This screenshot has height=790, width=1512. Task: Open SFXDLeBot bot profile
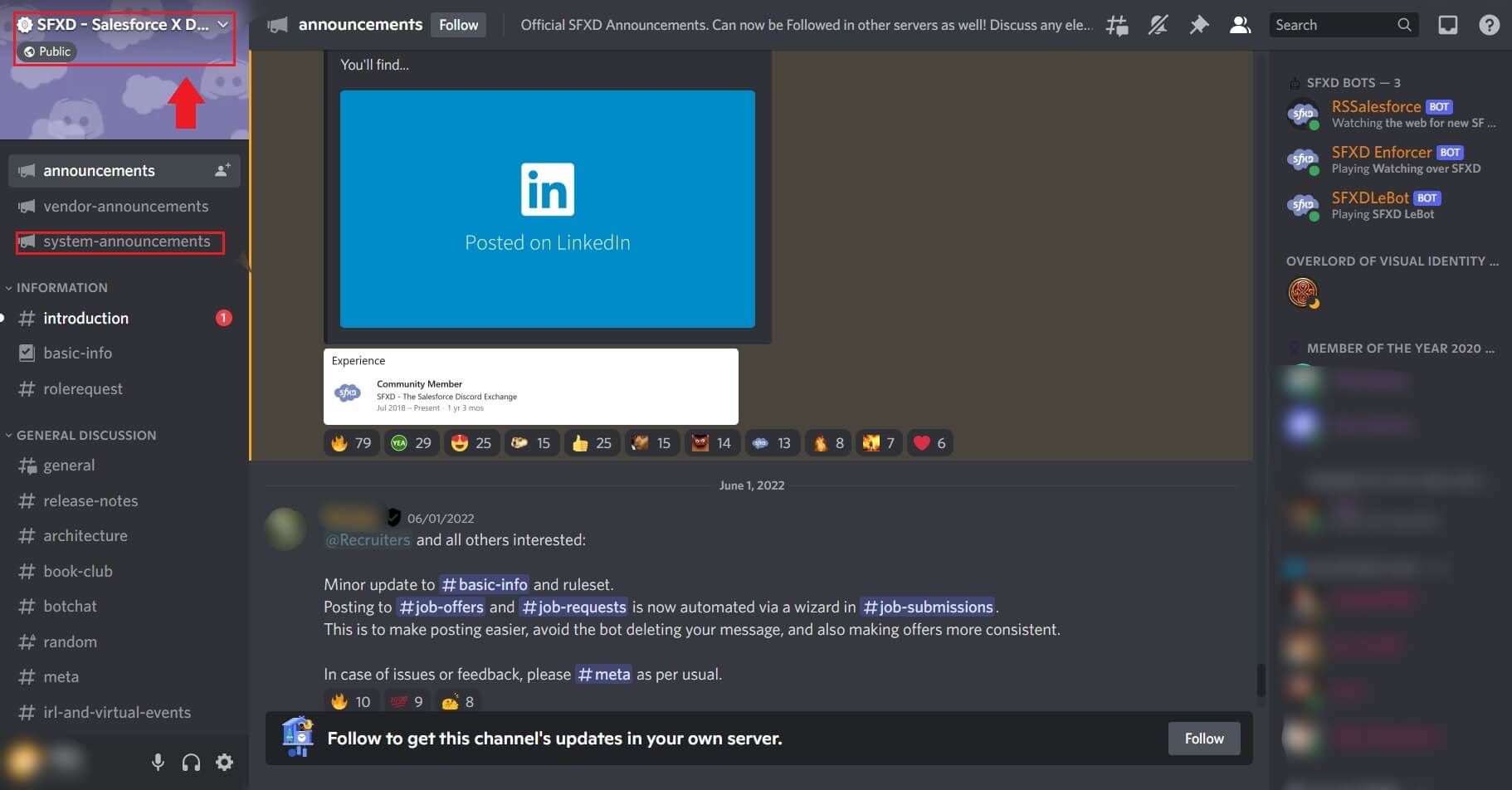point(1394,205)
